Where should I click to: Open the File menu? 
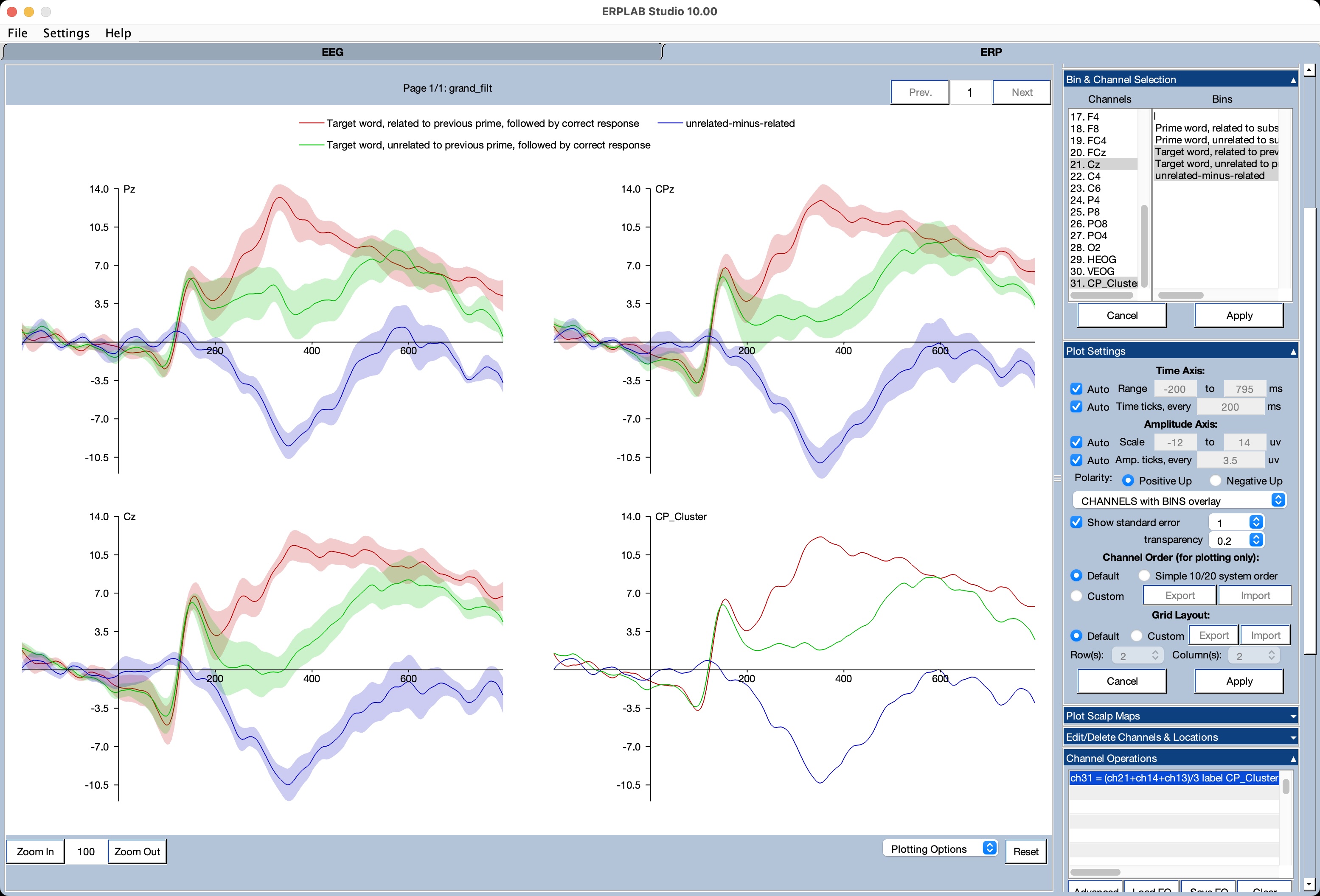pyautogui.click(x=17, y=33)
